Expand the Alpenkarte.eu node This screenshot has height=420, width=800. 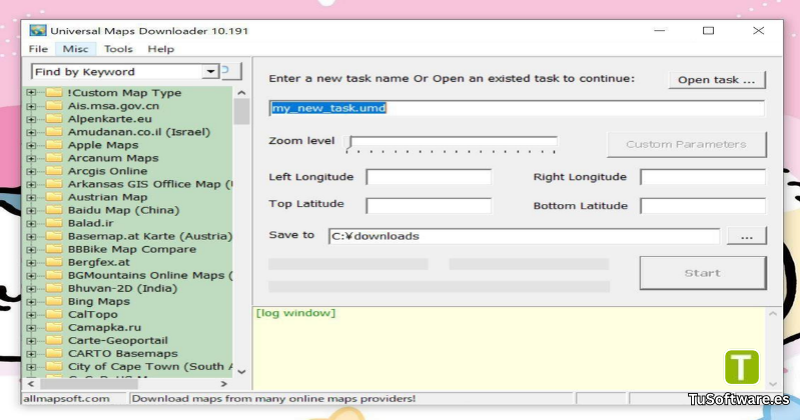31,119
